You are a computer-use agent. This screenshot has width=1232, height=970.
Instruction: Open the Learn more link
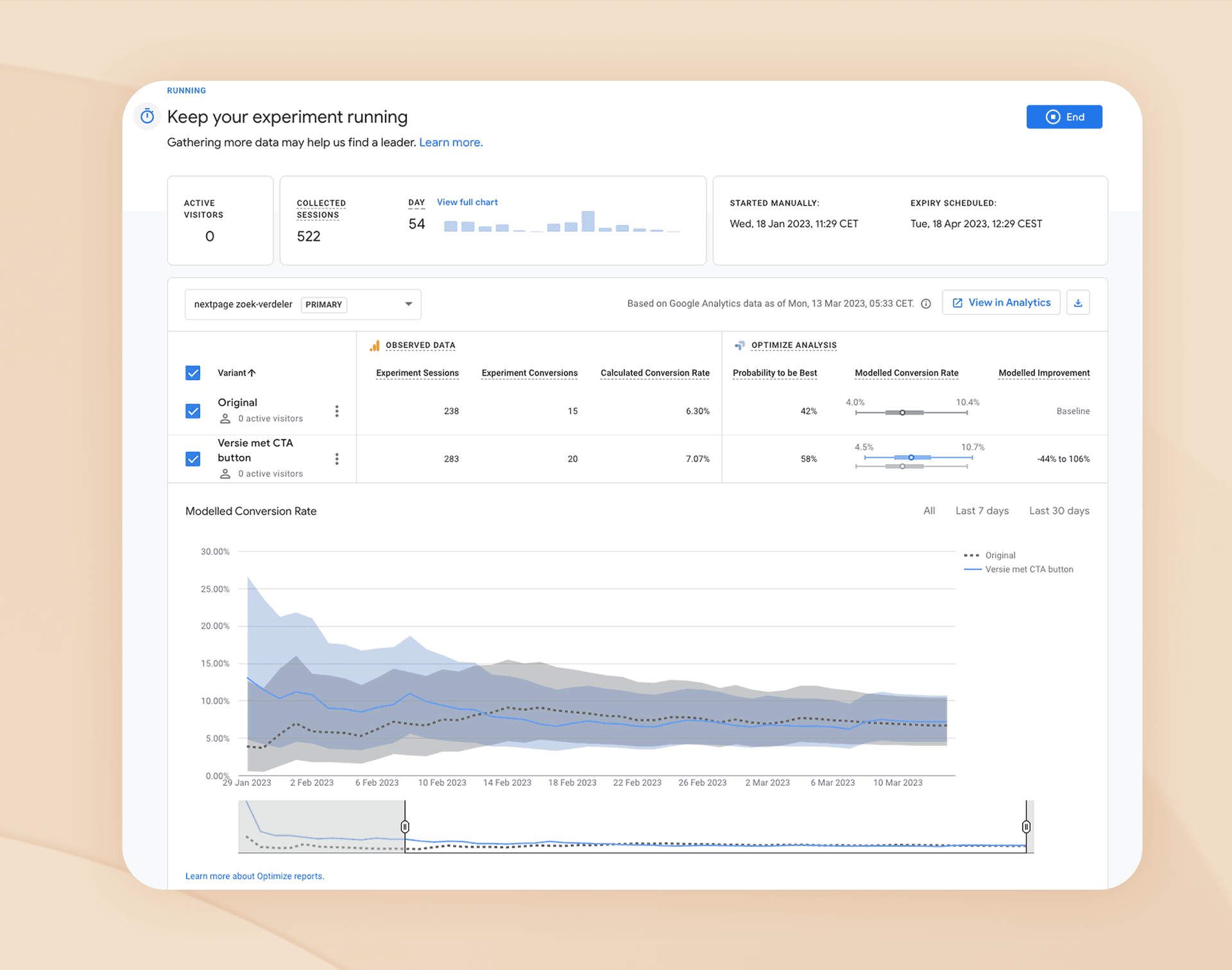(450, 143)
